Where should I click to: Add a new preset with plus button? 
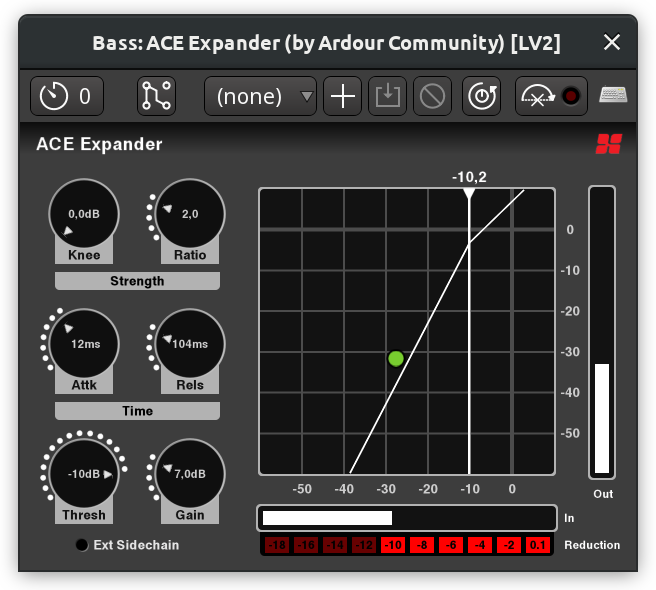click(343, 96)
